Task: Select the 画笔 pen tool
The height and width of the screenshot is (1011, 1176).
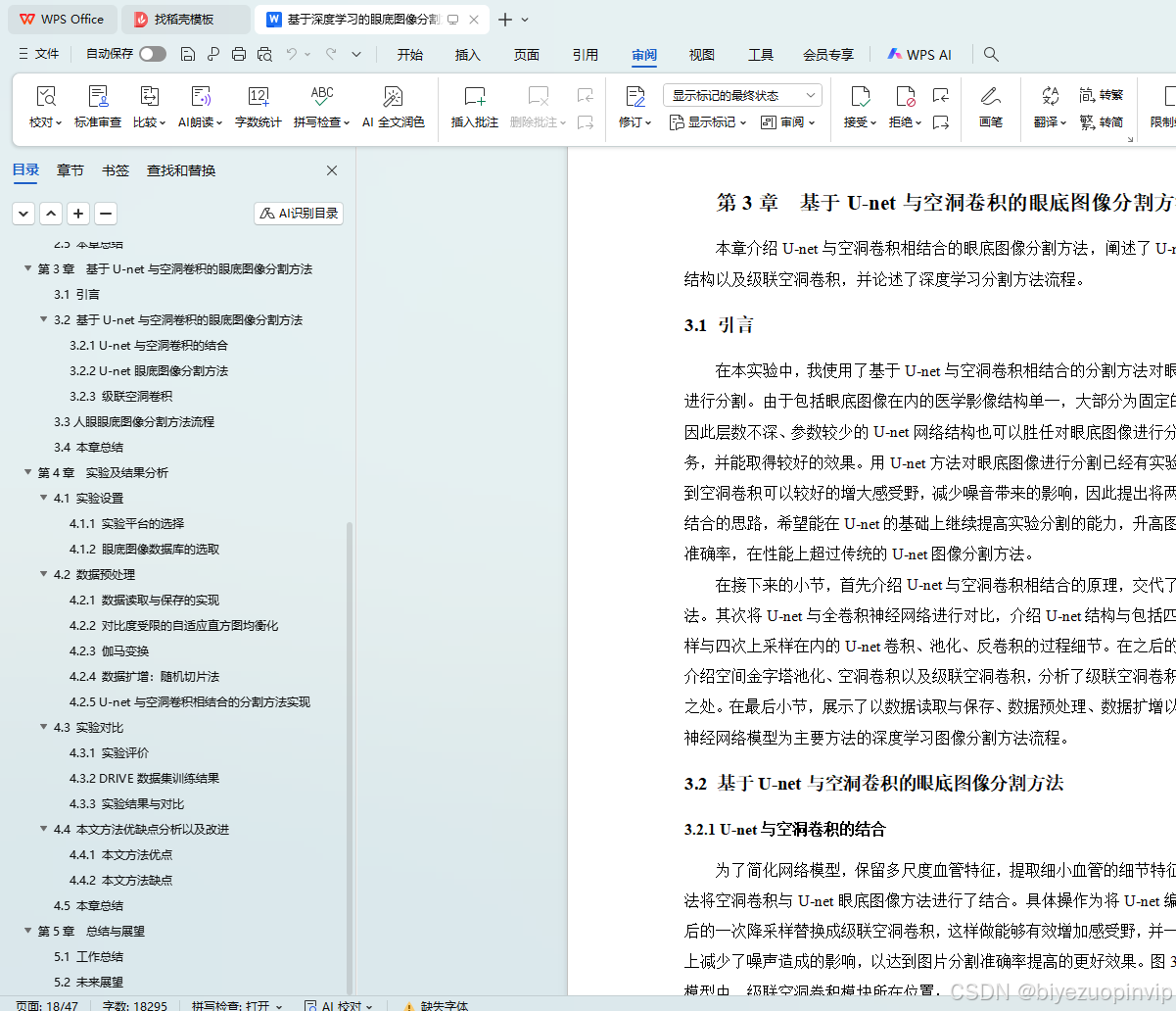Action: click(991, 107)
